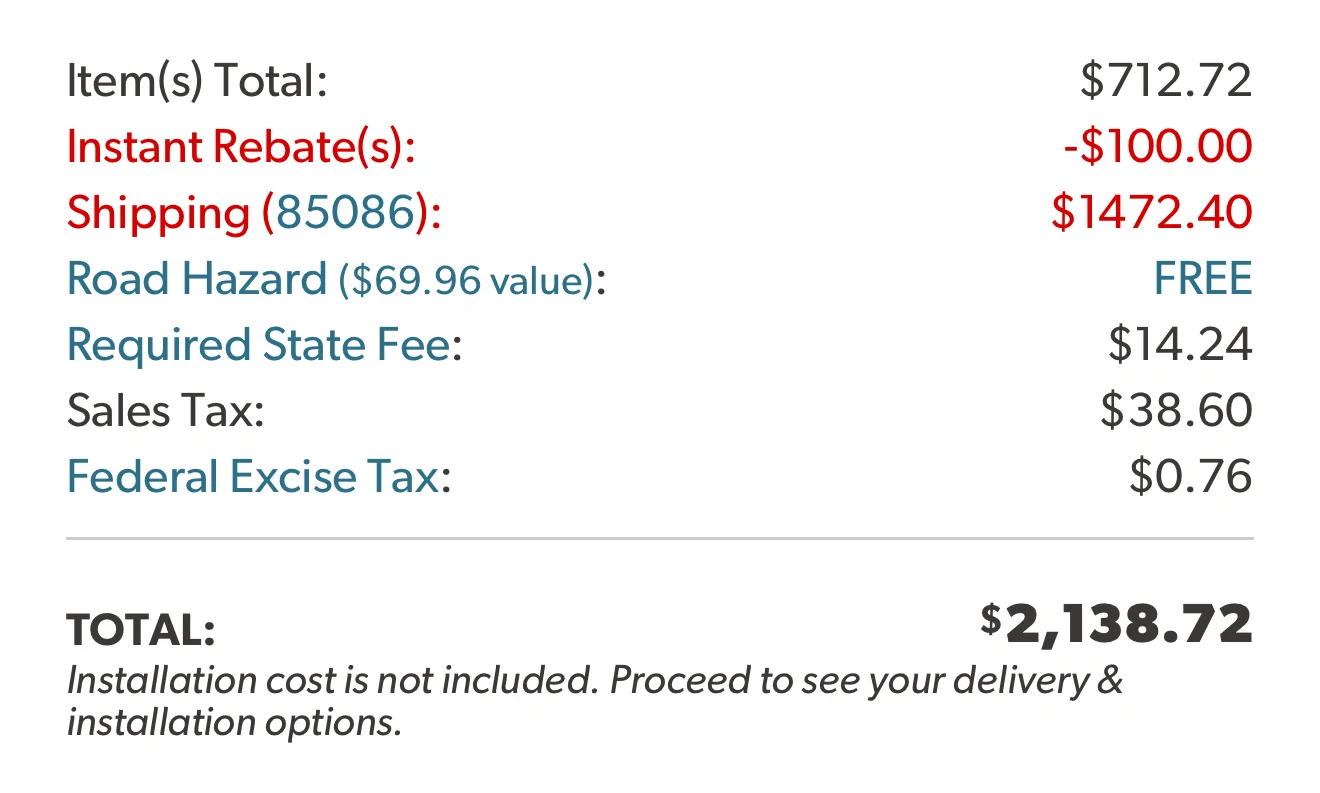
Task: Select the $0.76 excise tax amount
Action: [1191, 476]
